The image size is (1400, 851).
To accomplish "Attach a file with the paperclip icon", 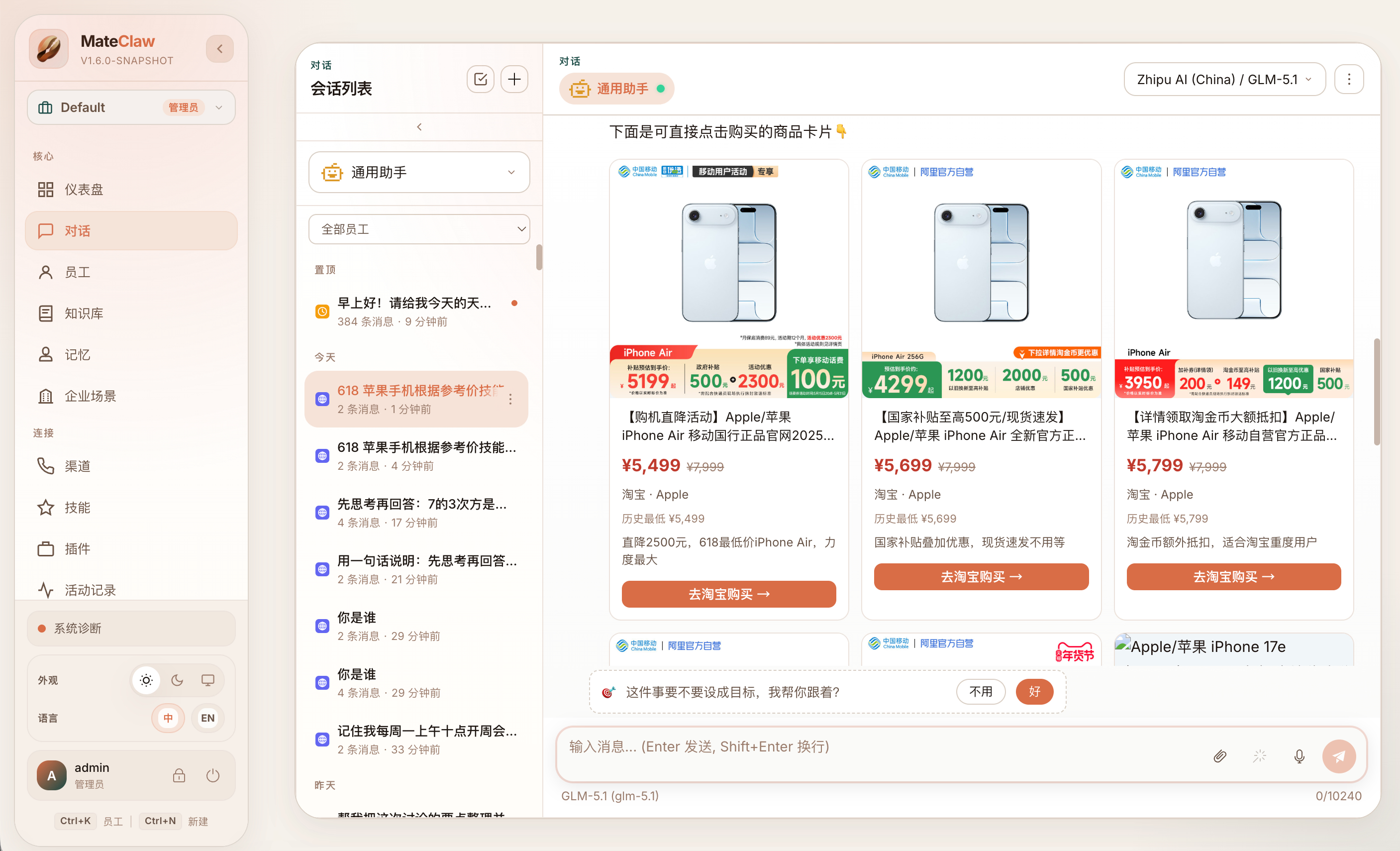I will [x=1220, y=756].
